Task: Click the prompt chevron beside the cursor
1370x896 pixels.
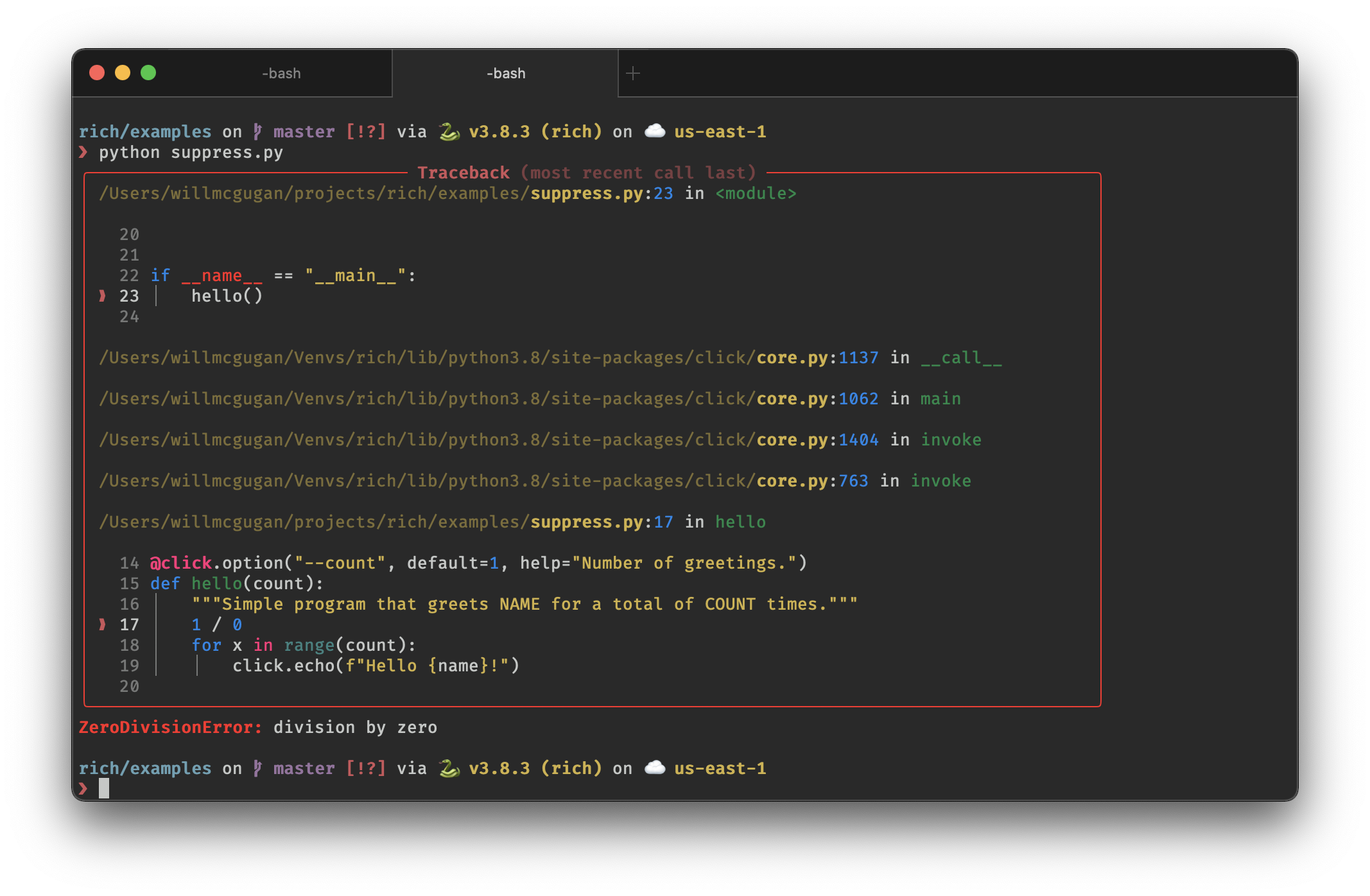Action: point(83,789)
